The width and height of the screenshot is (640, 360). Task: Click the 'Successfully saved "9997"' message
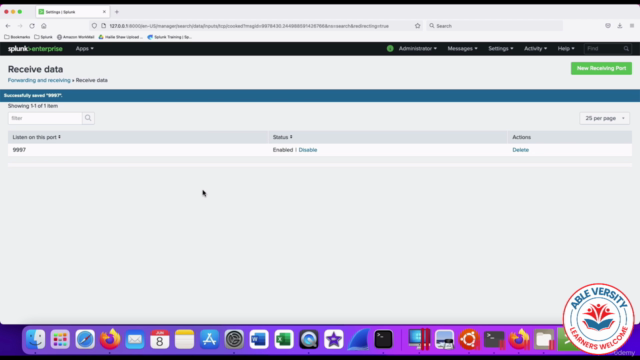tap(33, 96)
